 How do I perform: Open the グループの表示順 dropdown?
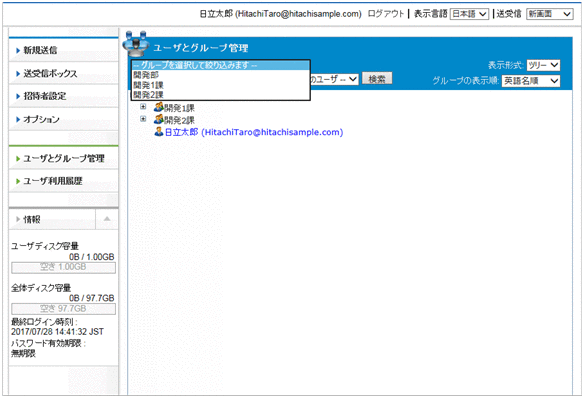tap(531, 81)
